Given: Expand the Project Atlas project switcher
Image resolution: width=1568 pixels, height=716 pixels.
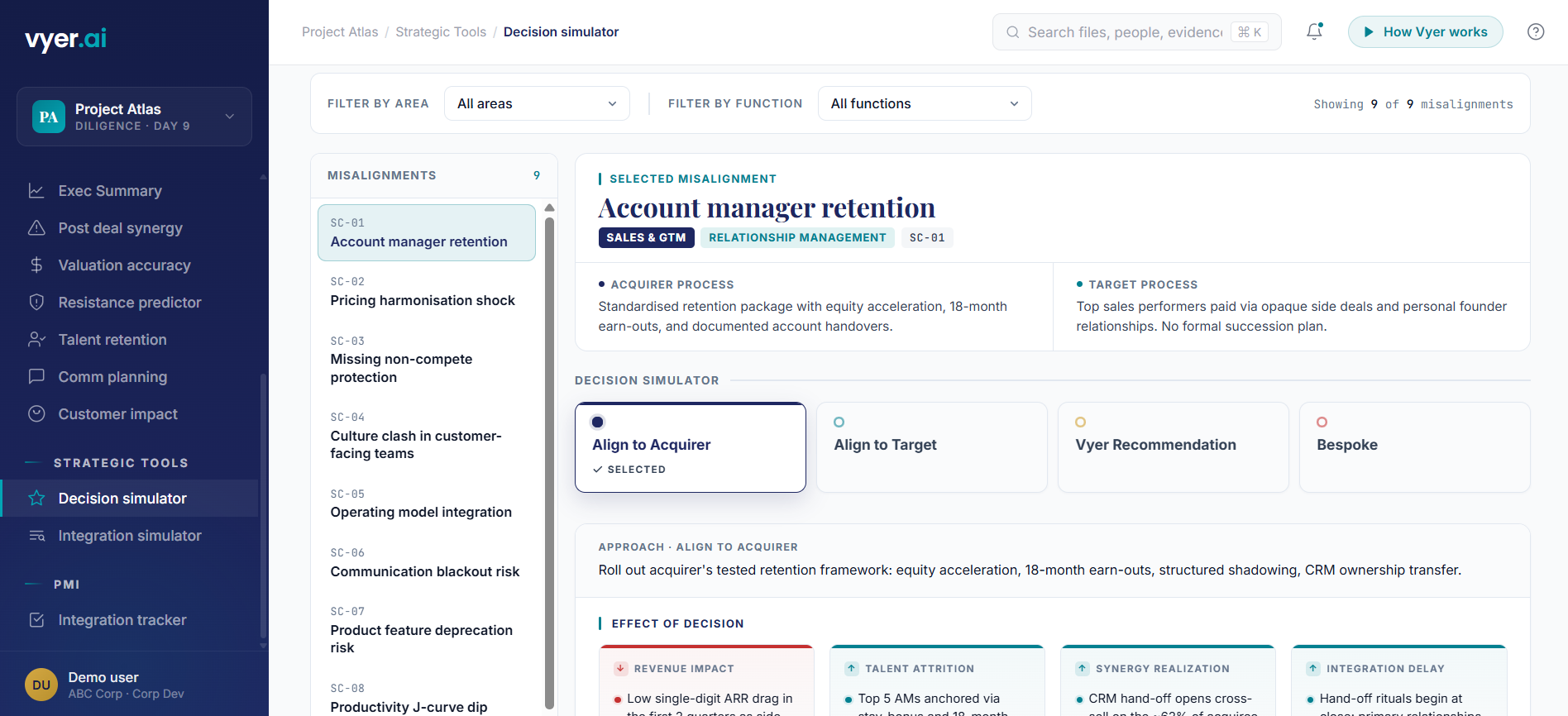Looking at the screenshot, I should [x=134, y=117].
